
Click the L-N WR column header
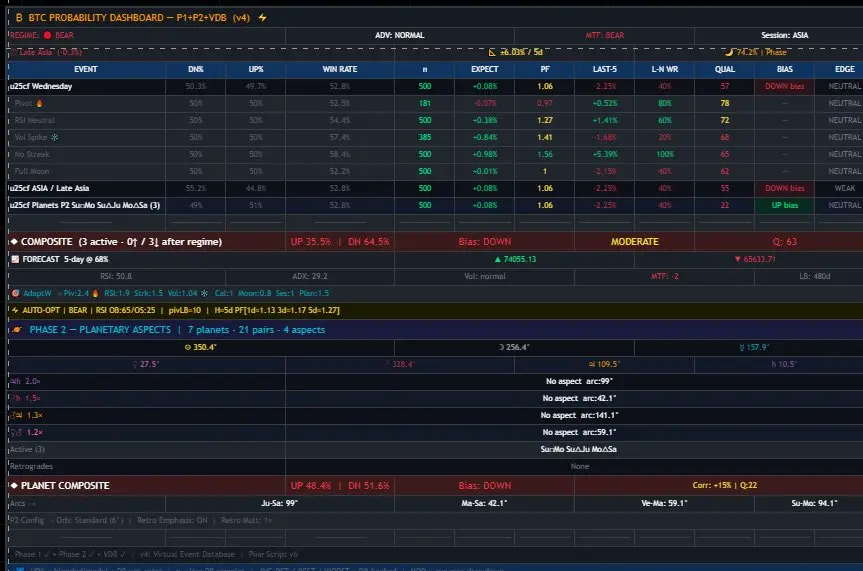pyautogui.click(x=664, y=69)
